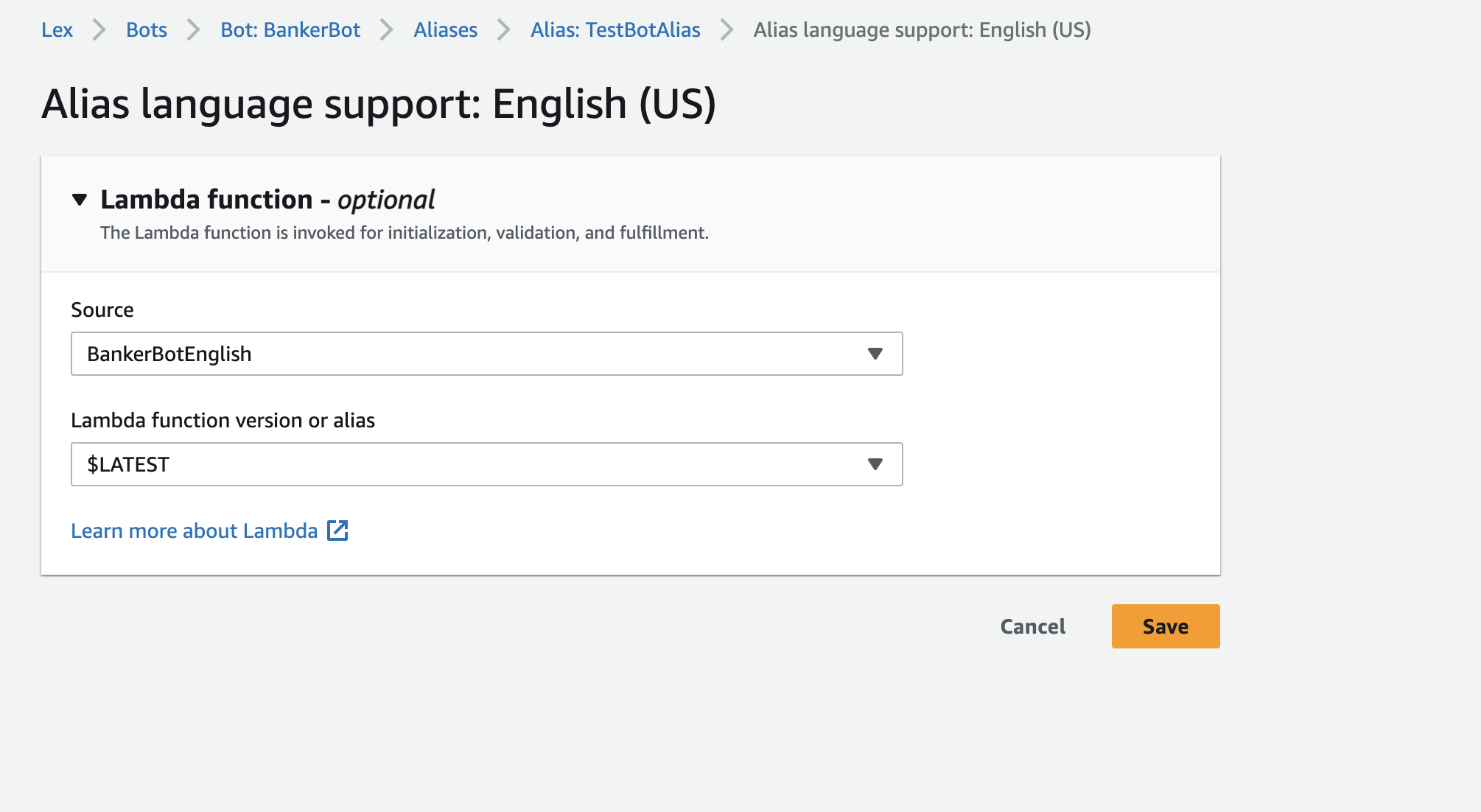Click the $LATEST dropdown arrow icon

(x=875, y=464)
